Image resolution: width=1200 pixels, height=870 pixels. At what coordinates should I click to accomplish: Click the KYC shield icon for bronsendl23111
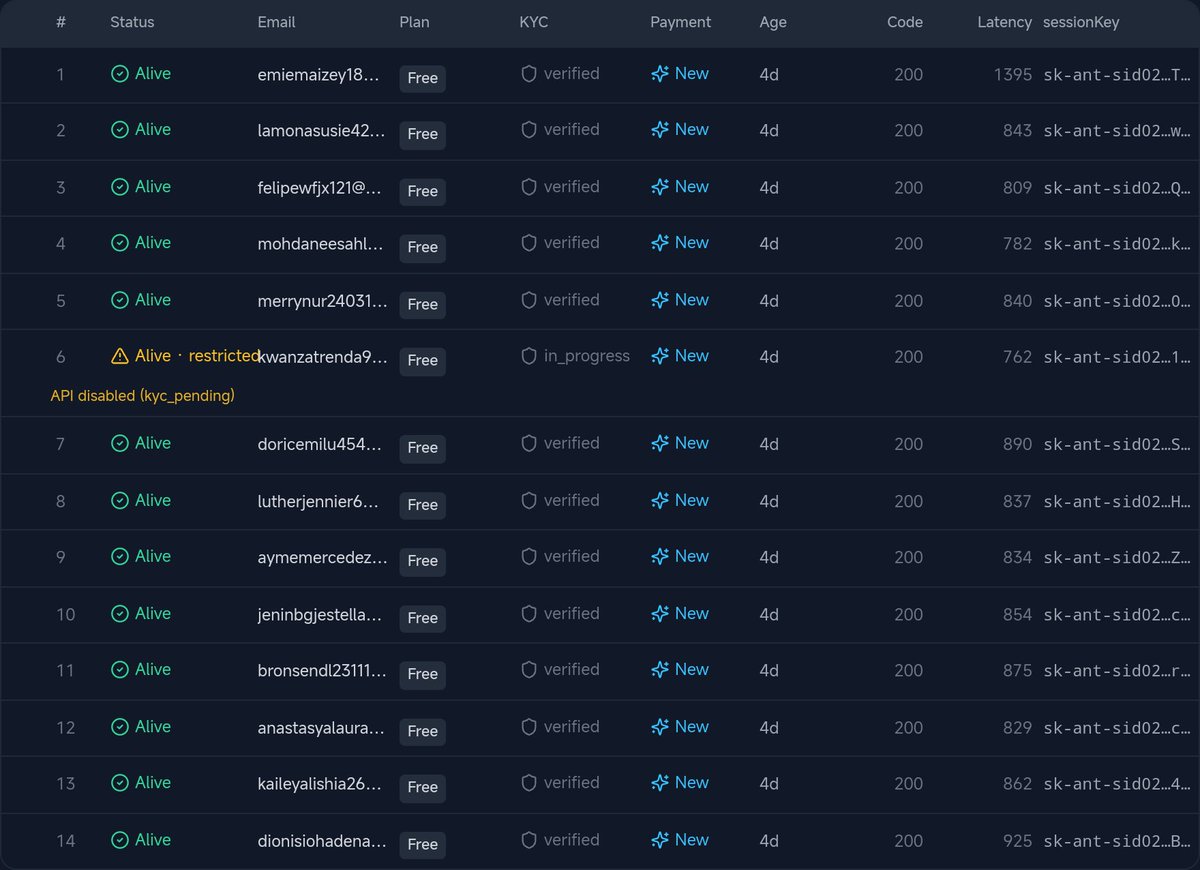529,670
